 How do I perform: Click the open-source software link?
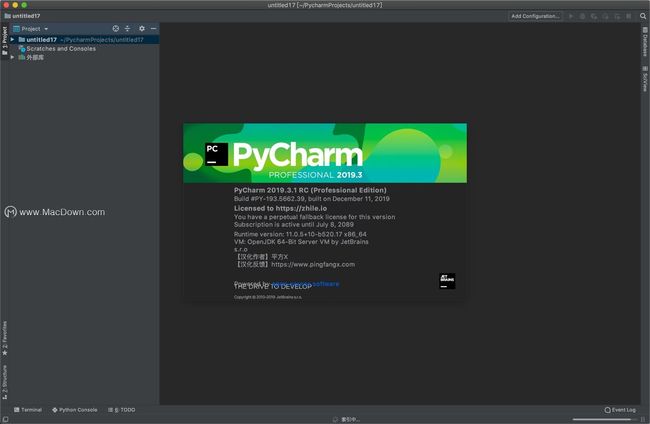[x=306, y=284]
